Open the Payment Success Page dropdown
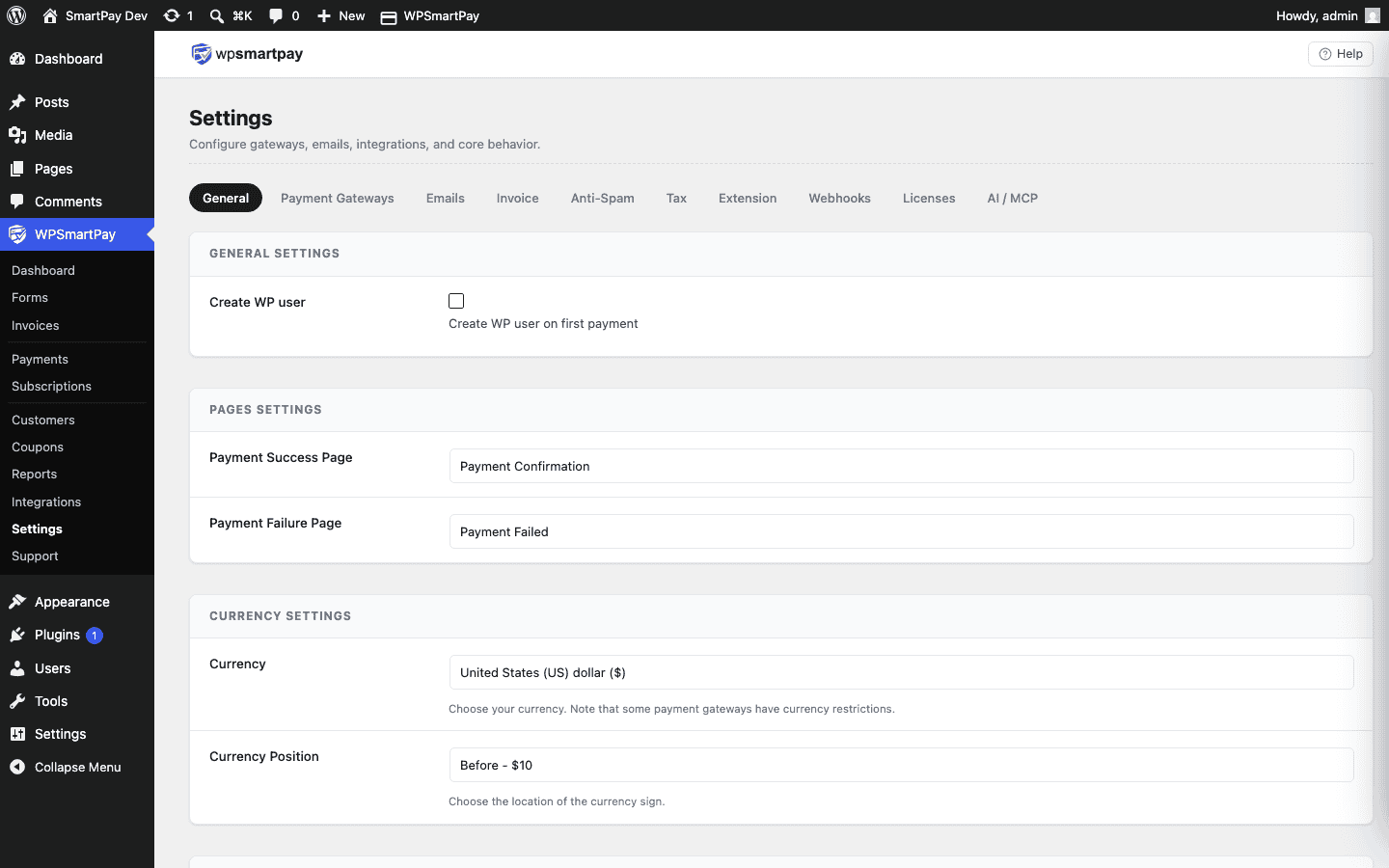The width and height of the screenshot is (1389, 868). coord(901,466)
